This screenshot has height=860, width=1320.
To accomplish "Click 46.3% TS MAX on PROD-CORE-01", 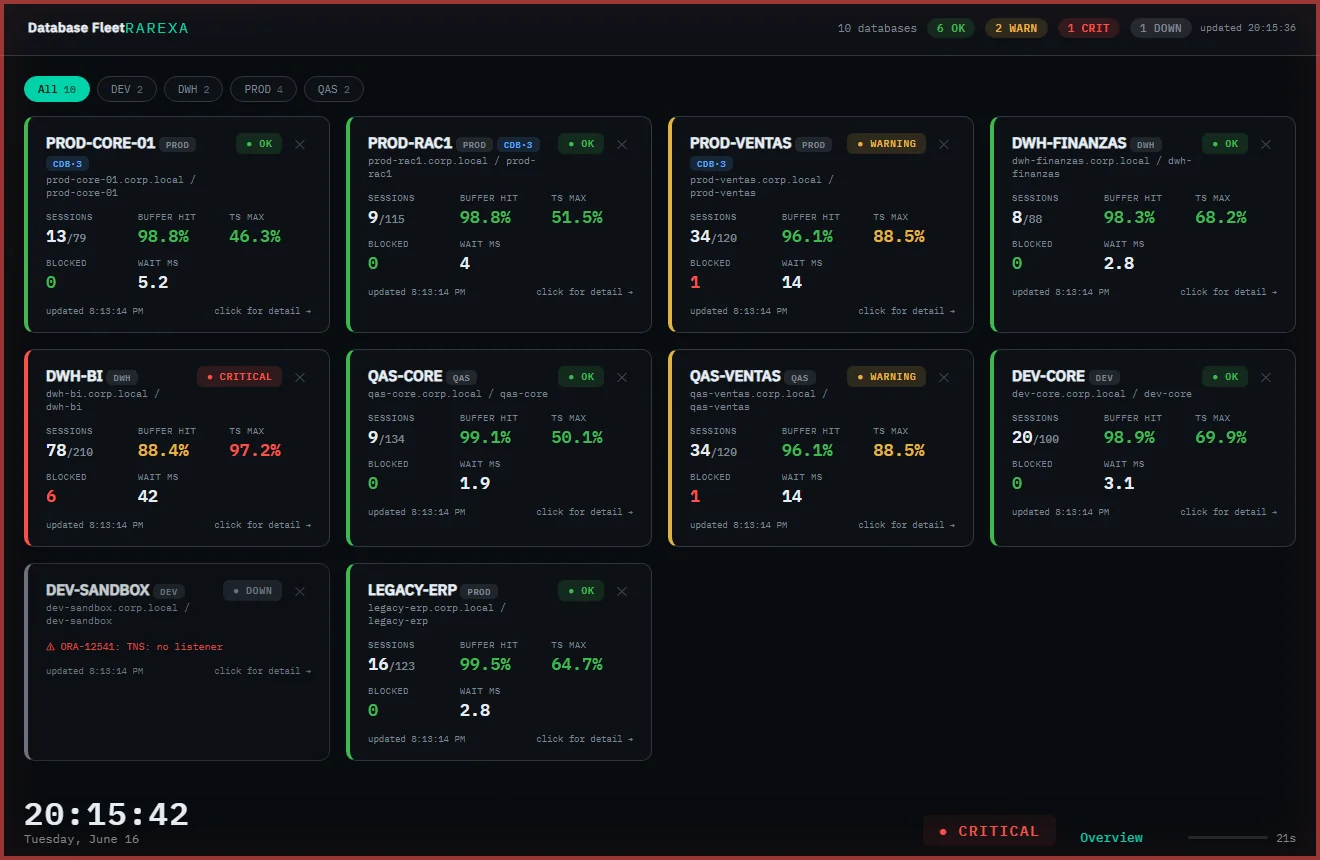I will (255, 236).
